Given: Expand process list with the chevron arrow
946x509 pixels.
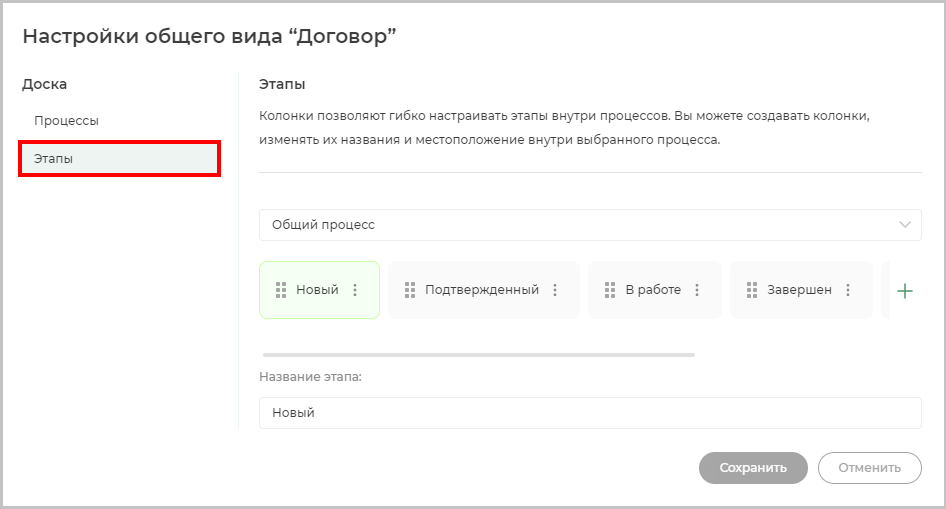Looking at the screenshot, I should tap(904, 224).
